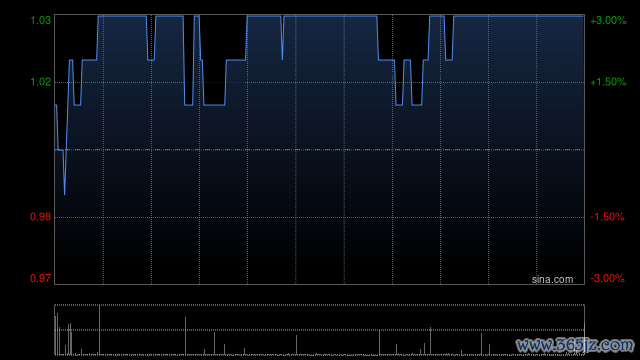Click the +3.00% percentage label
640x360 pixels.
coord(608,20)
